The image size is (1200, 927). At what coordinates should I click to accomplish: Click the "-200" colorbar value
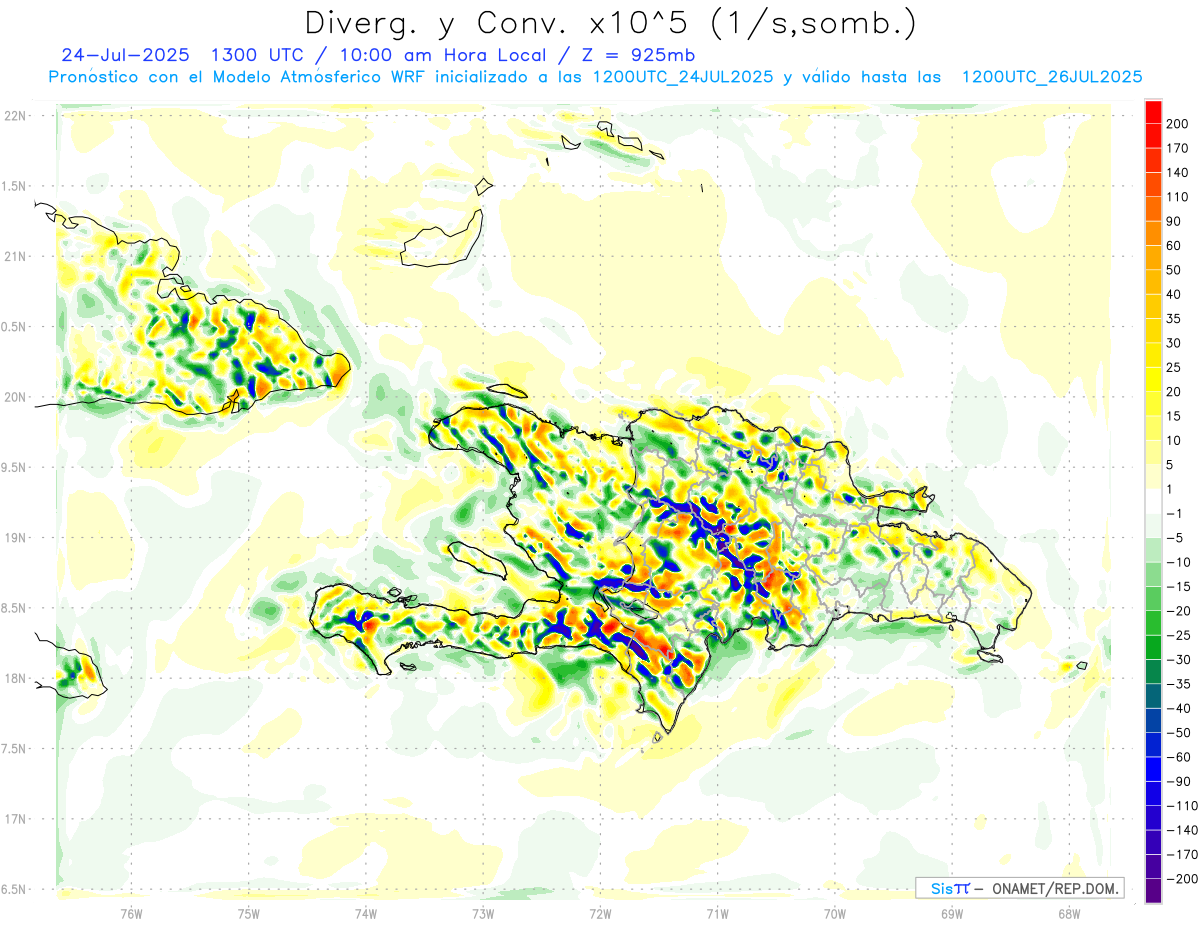pos(1184,878)
